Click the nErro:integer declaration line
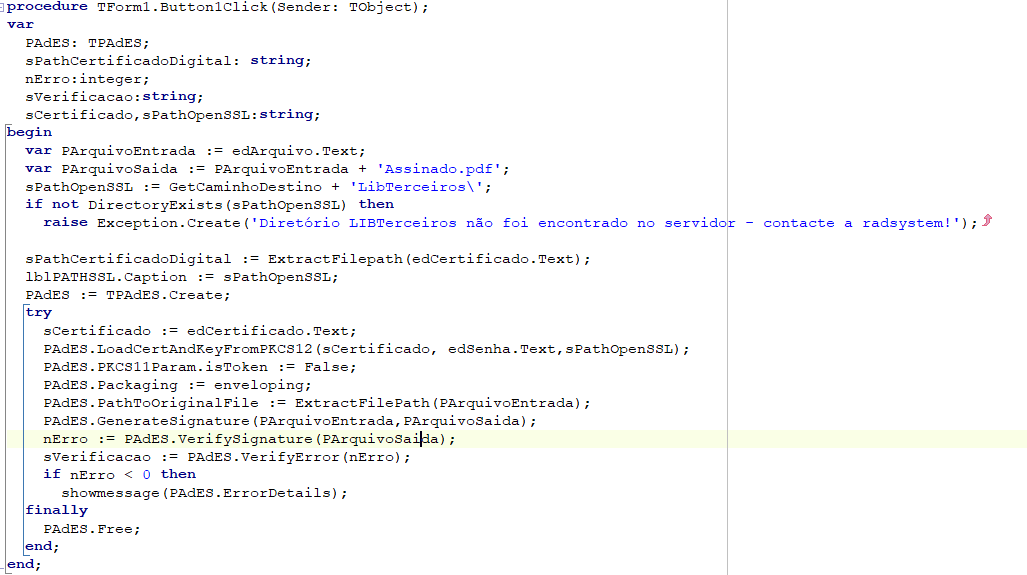The height and width of the screenshot is (575, 1027). (88, 79)
